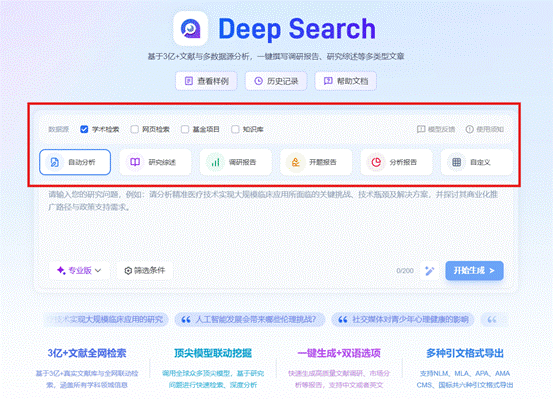Screen dimensions: 553x399
Task: Pick the 社交媒体对青少年心理健康的影响 suggestion chip
Action: [403, 320]
